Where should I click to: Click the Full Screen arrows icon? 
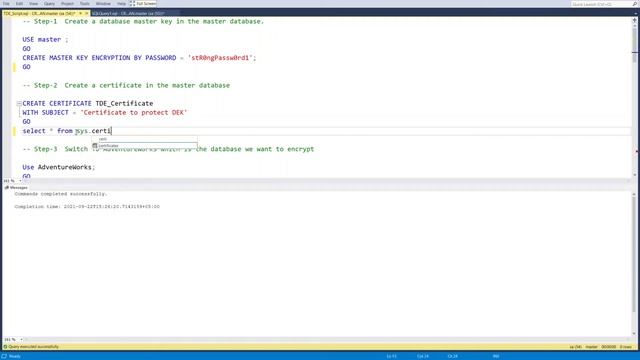pos(132,4)
